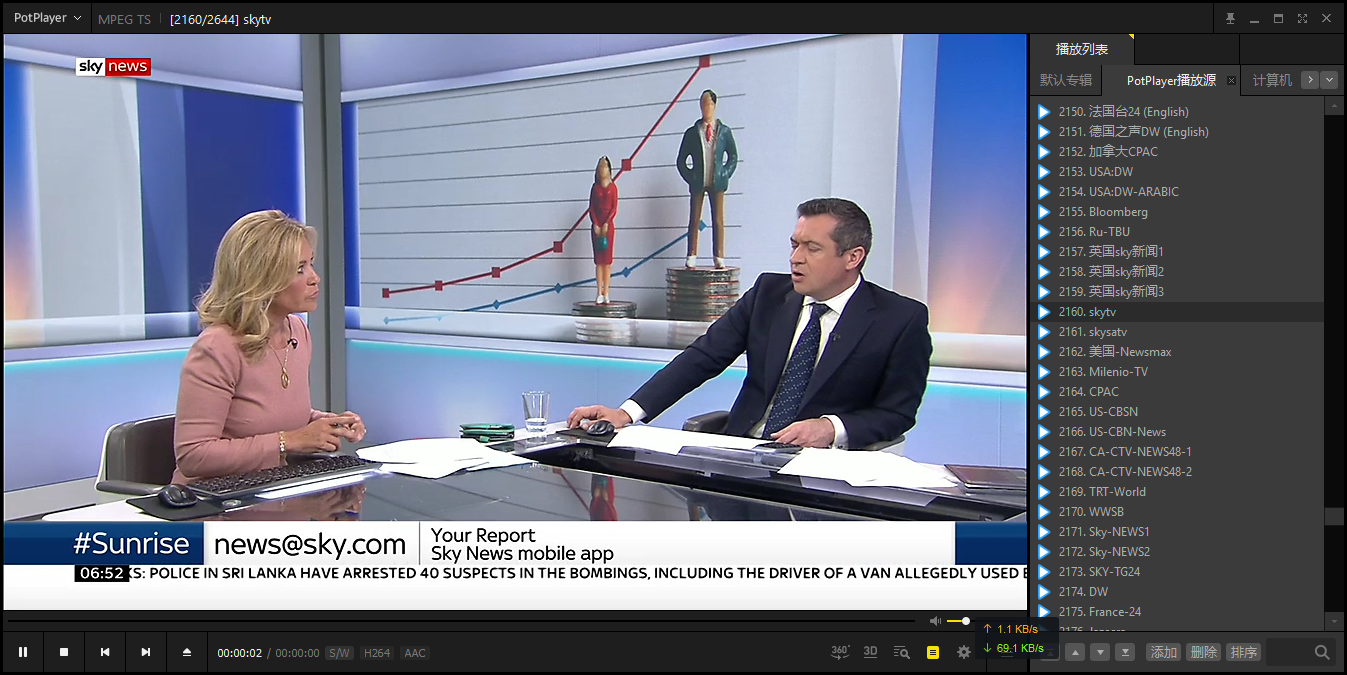Click play icon beside 2151. 德国之声DW
Image resolution: width=1347 pixels, height=675 pixels.
[1043, 132]
